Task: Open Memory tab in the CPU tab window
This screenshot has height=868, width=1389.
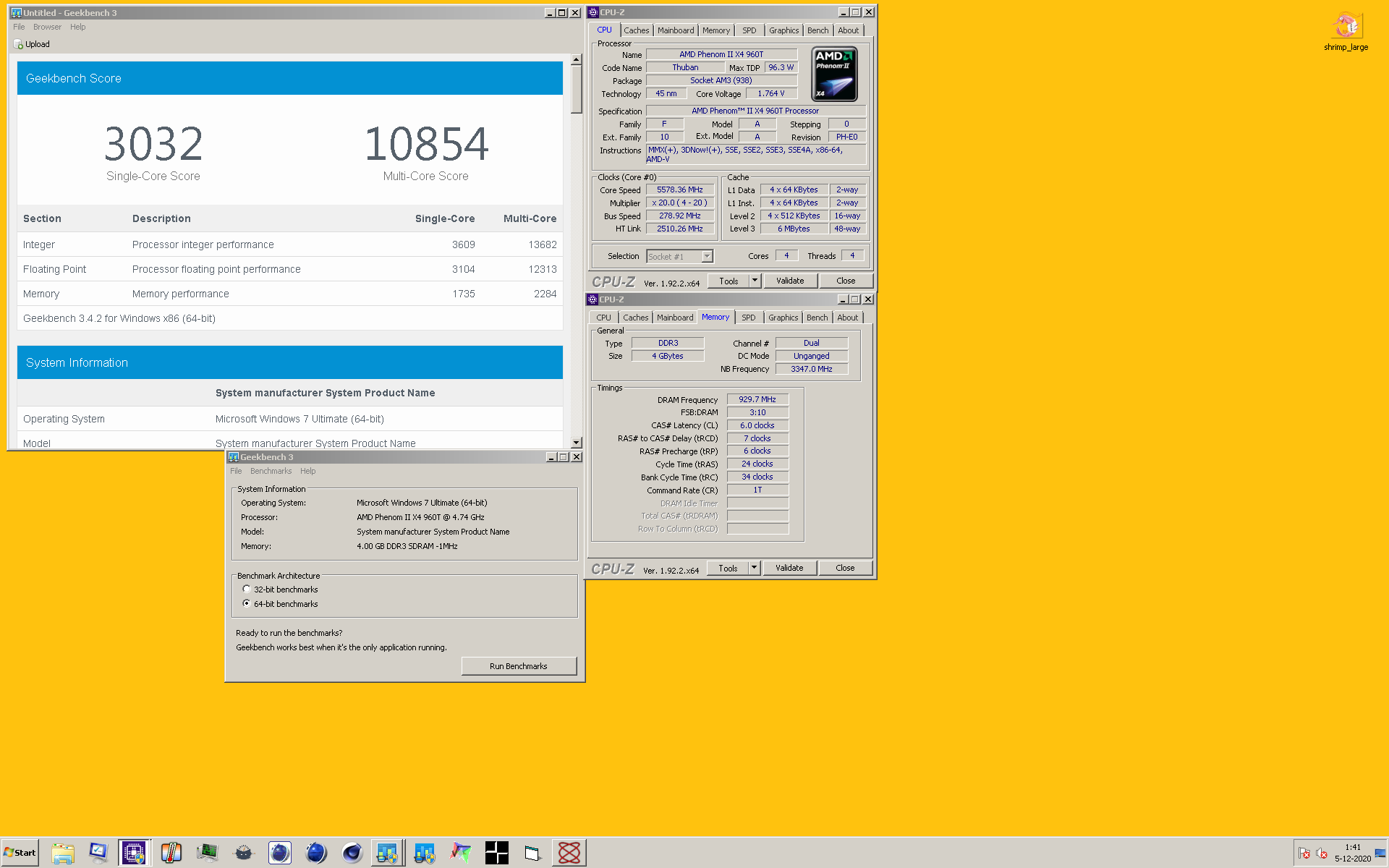Action: (716, 30)
